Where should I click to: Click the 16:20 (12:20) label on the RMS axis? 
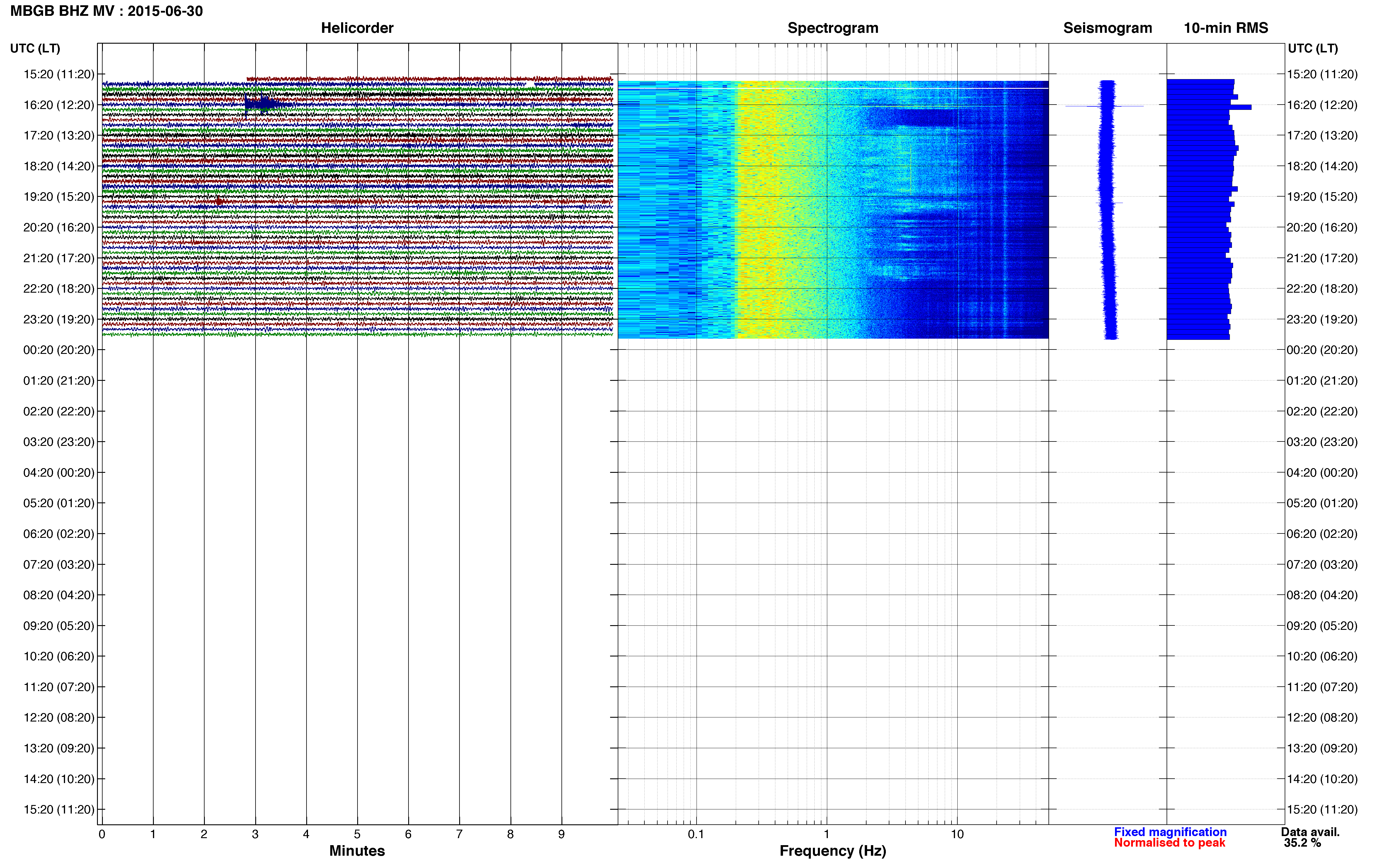pos(1322,105)
